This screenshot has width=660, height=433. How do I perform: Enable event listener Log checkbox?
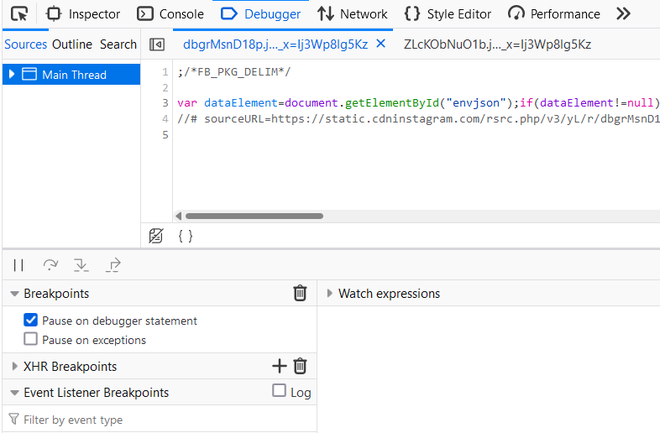(279, 392)
